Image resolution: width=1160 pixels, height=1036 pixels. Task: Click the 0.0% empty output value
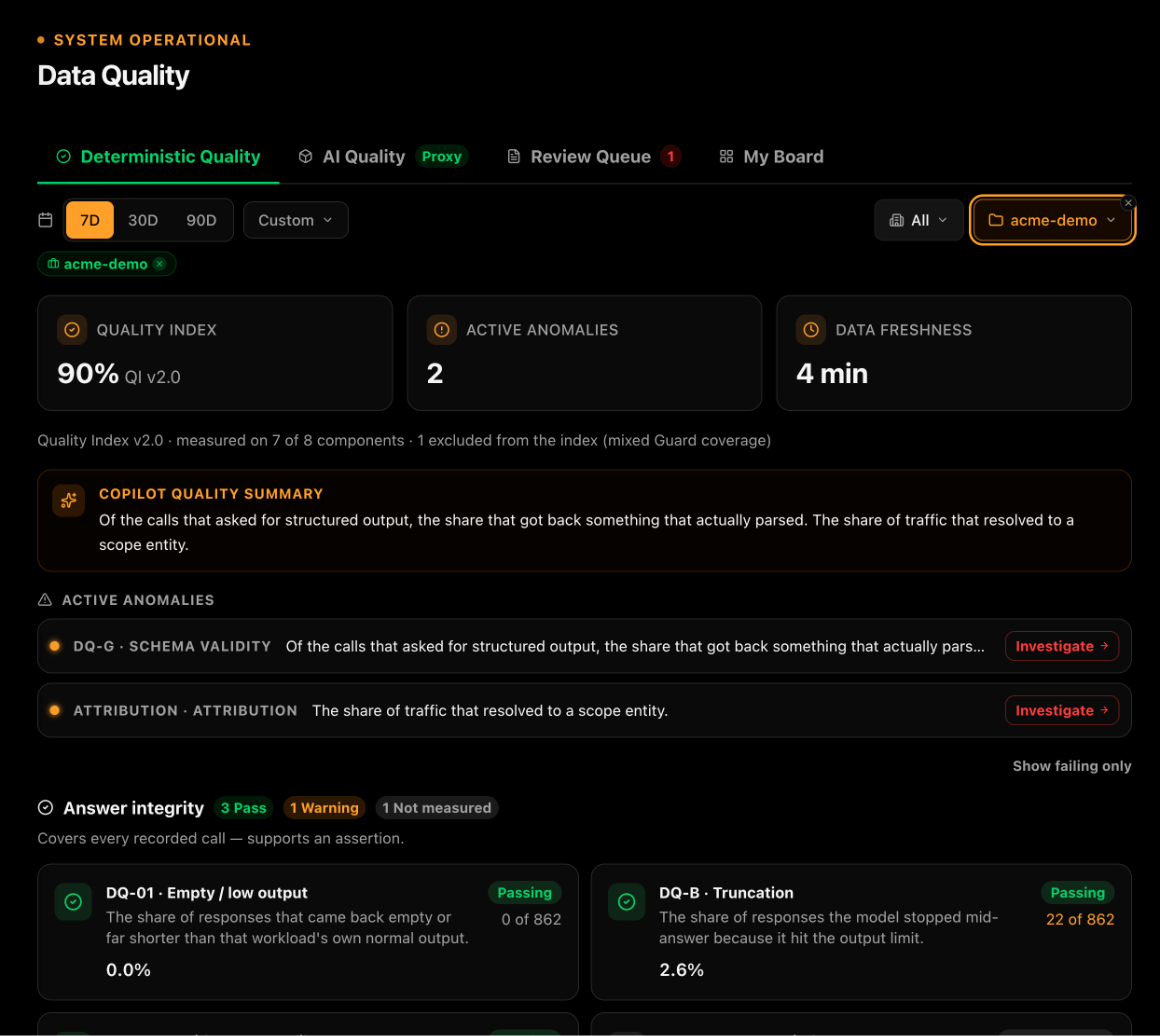click(129, 970)
